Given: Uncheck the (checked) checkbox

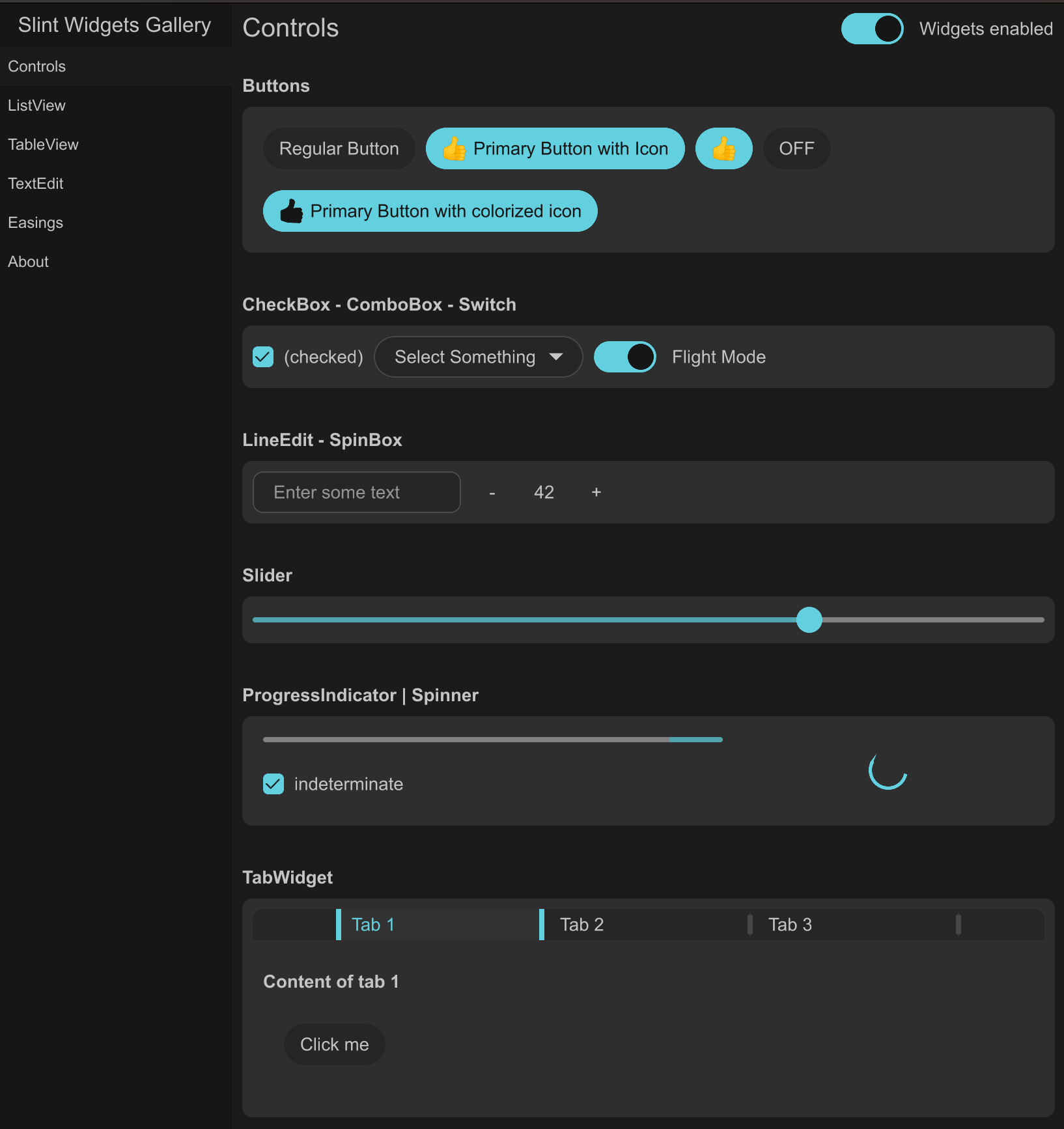Looking at the screenshot, I should (x=263, y=357).
